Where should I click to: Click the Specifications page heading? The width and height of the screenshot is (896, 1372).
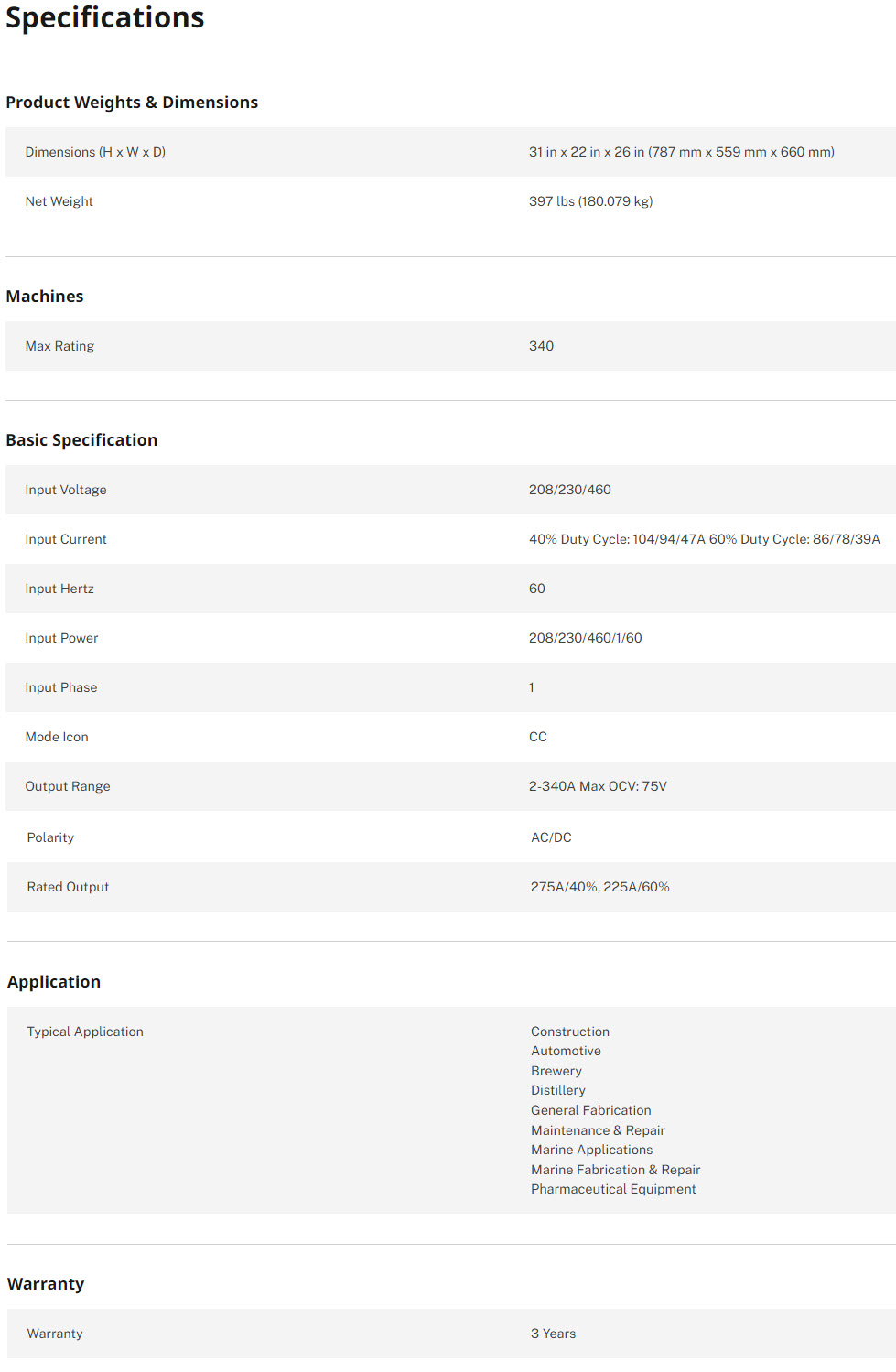[105, 18]
